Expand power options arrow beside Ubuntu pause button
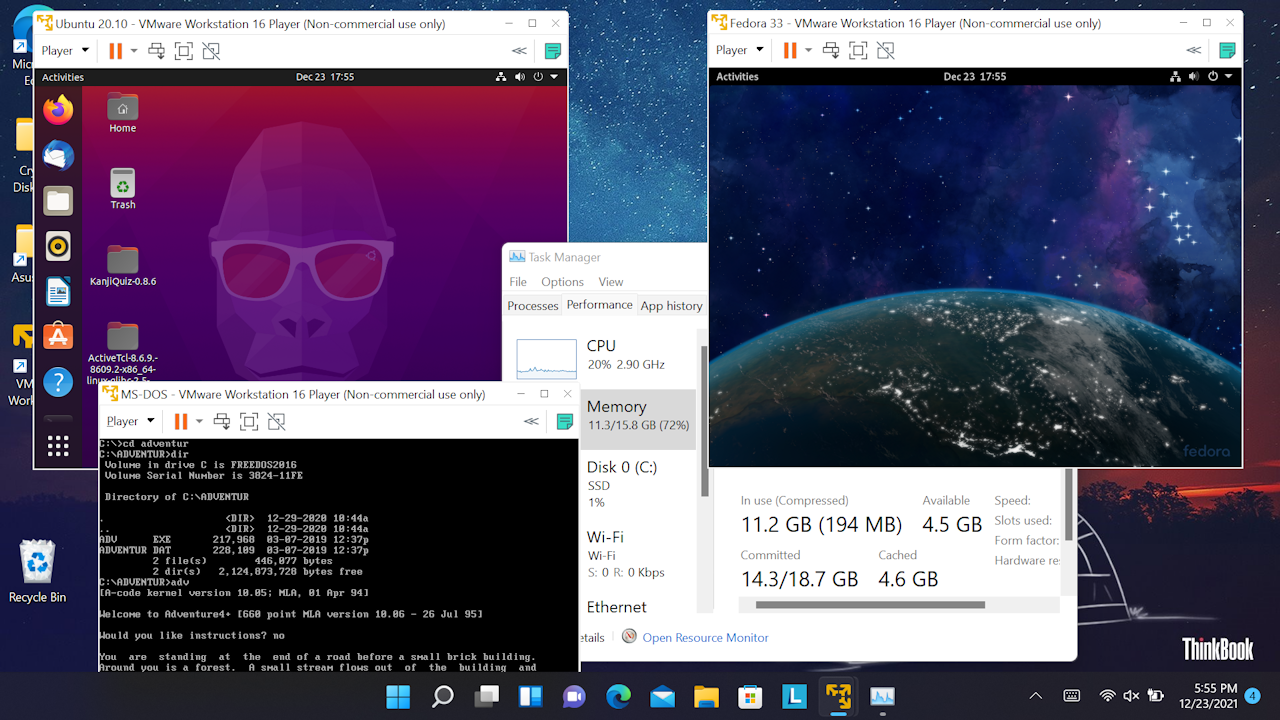1280x720 pixels. pos(134,51)
